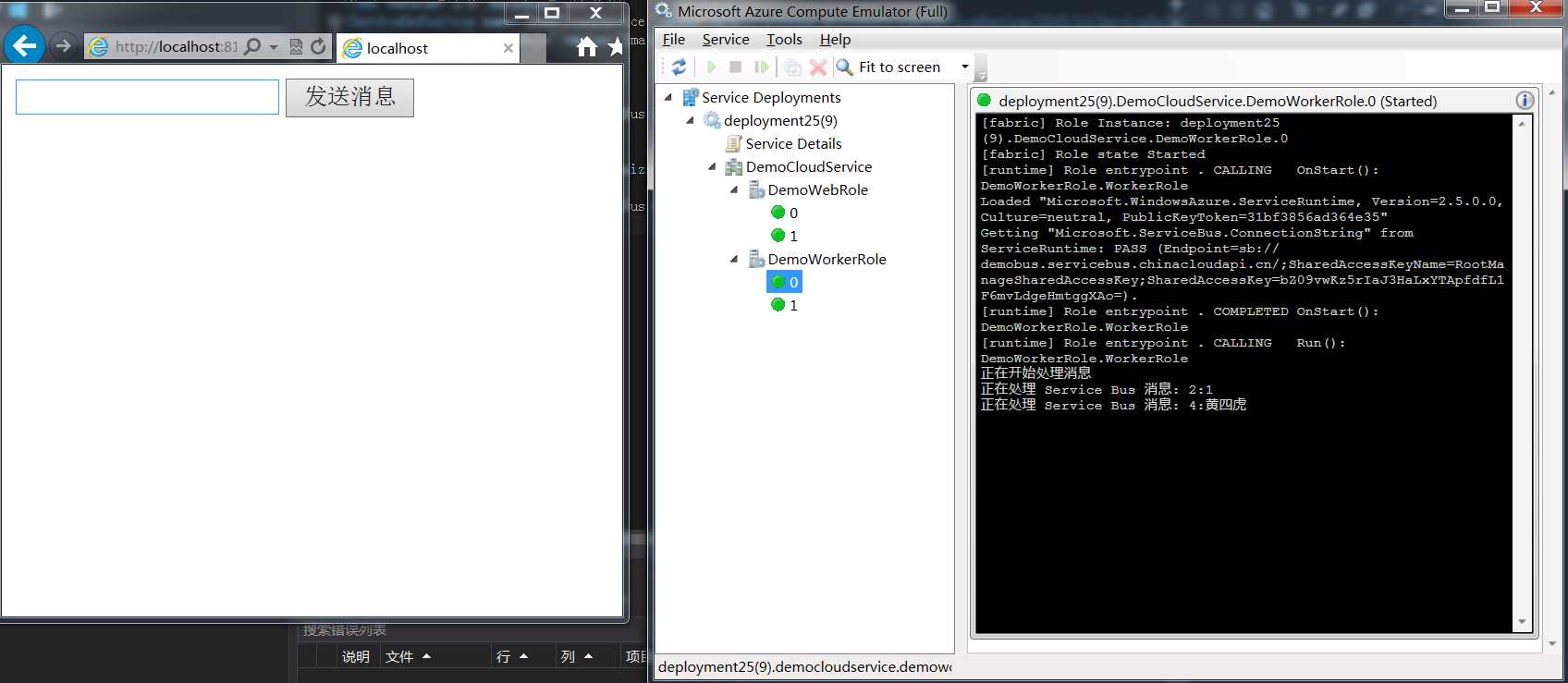The width and height of the screenshot is (1568, 683).
Task: Click the browser favorites star icon
Action: [616, 47]
